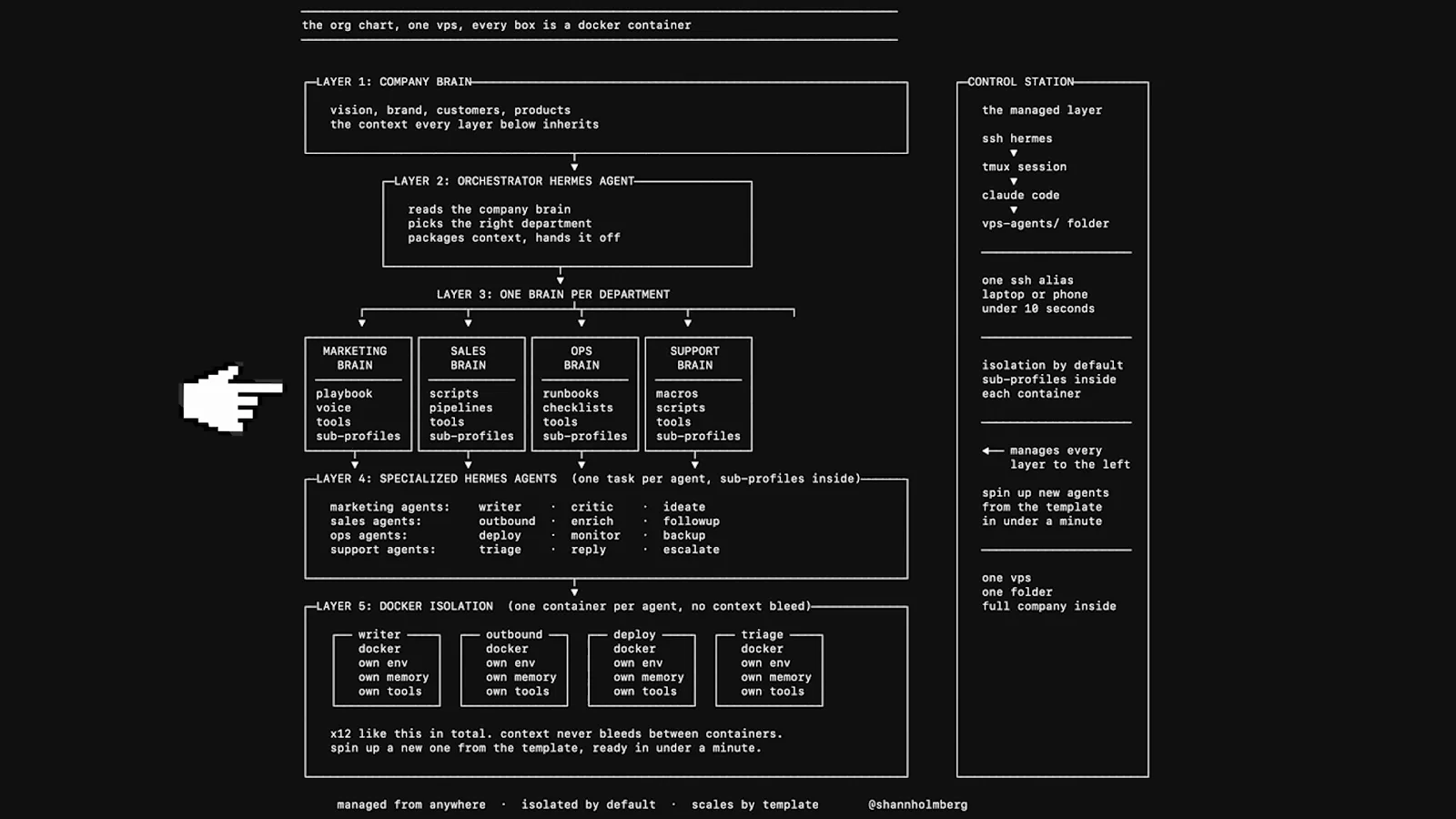
Task: Click the 'triage' docker container label
Action: [x=762, y=634]
